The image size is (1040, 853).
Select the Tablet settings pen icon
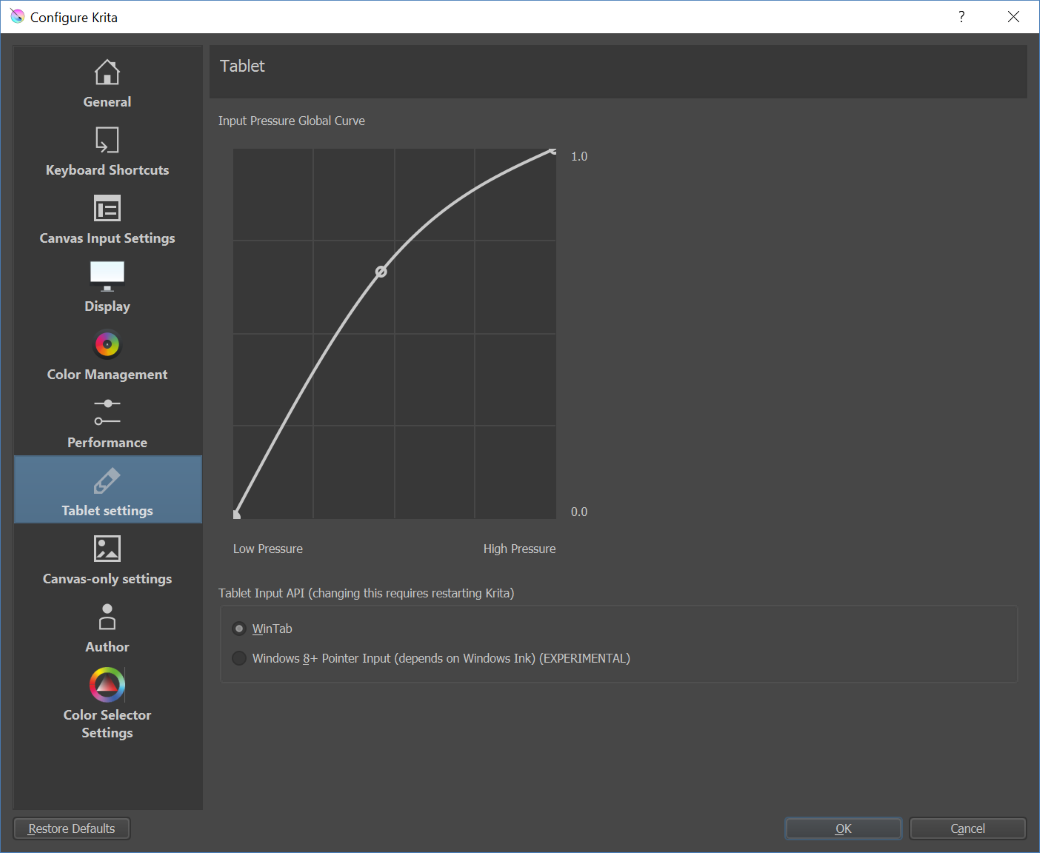point(107,481)
